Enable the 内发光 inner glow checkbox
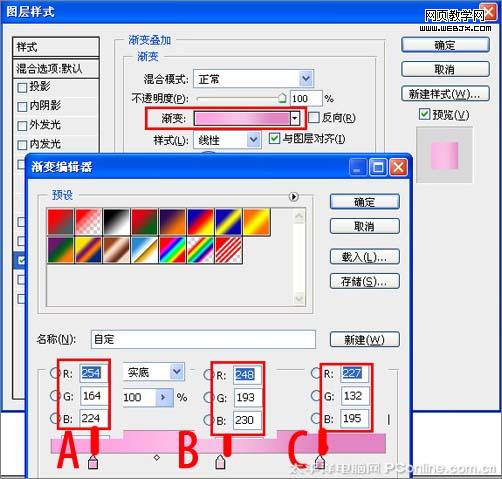 click(x=22, y=145)
